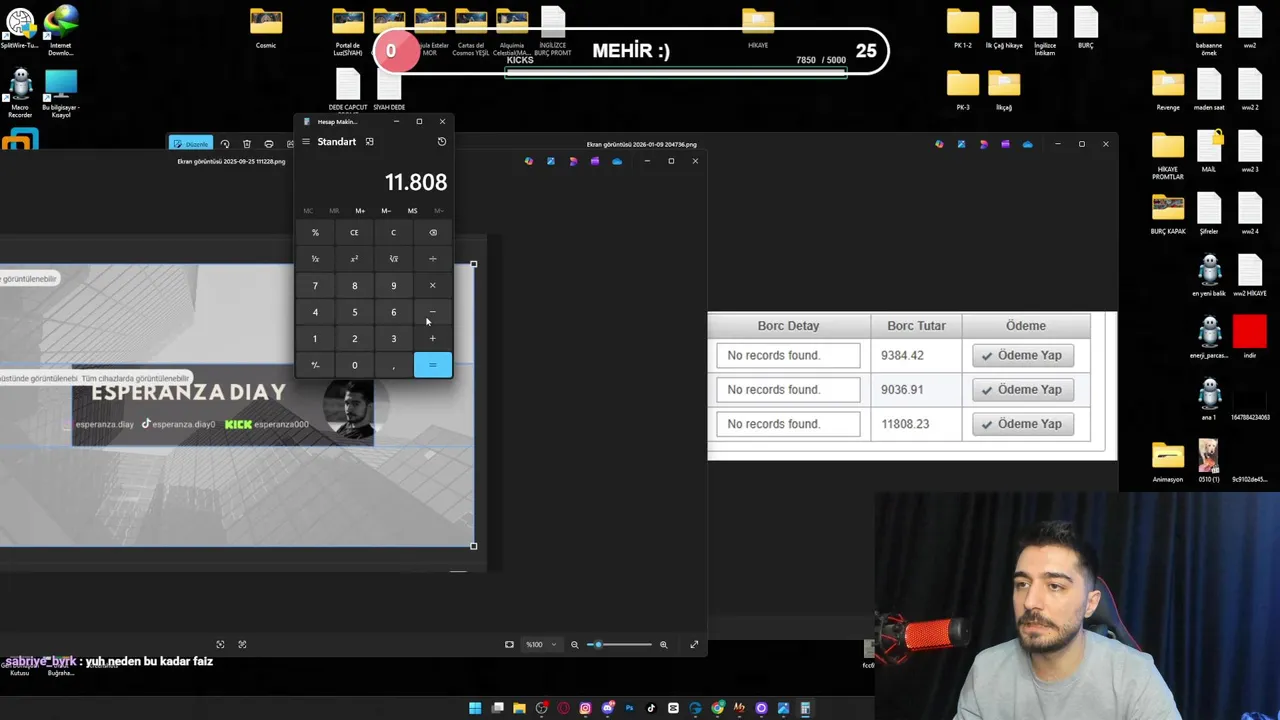The image size is (1280, 720).
Task: Click digit 0 on Calculator
Action: [354, 365]
